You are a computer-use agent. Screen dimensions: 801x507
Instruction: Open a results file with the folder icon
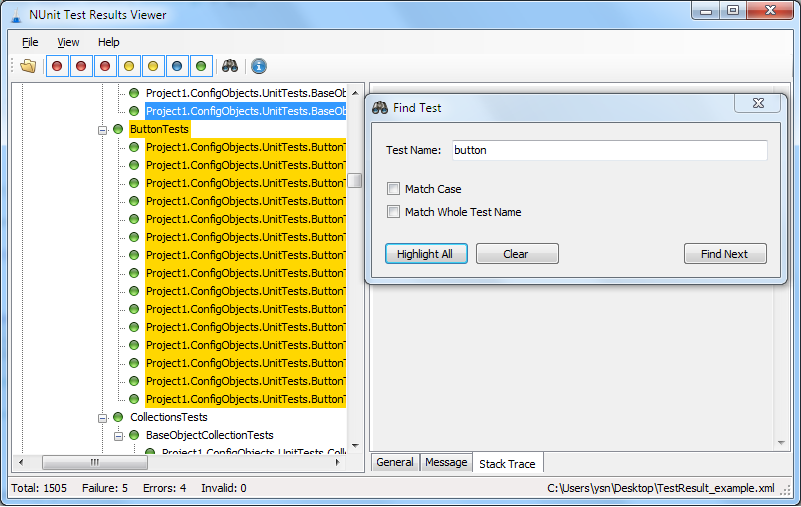pos(28,66)
